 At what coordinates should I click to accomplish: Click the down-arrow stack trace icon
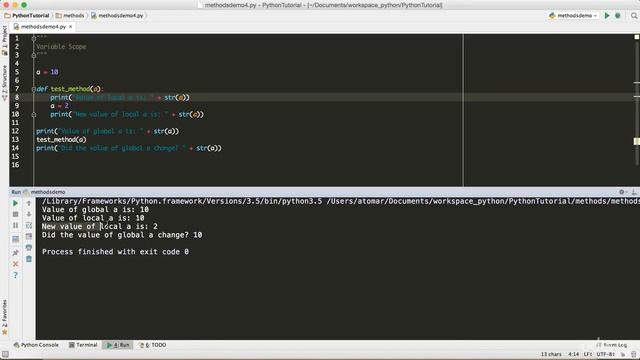tap(29, 214)
